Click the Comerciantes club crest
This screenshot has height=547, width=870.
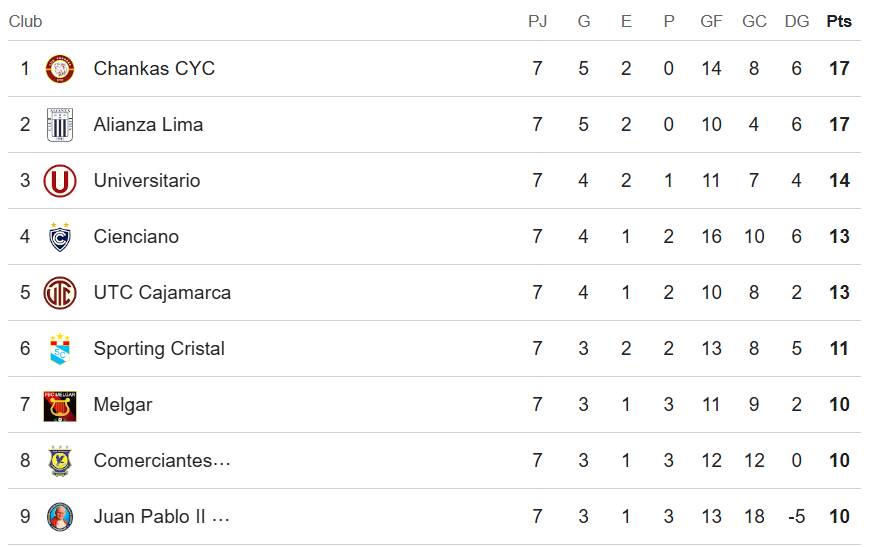(x=60, y=461)
